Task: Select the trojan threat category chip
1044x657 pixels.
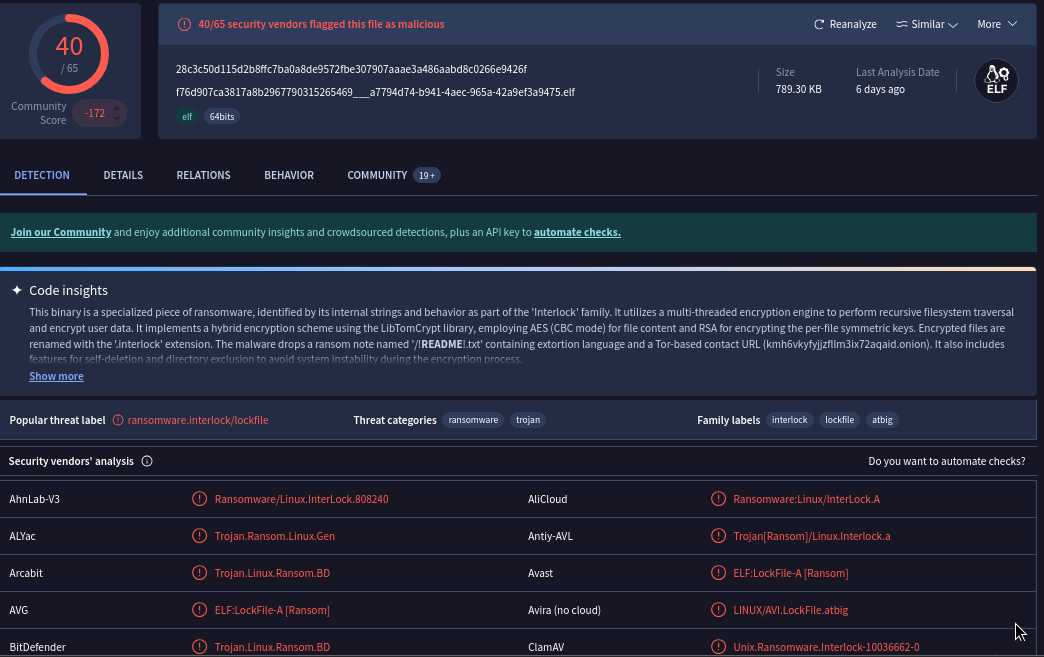Action: 528,420
